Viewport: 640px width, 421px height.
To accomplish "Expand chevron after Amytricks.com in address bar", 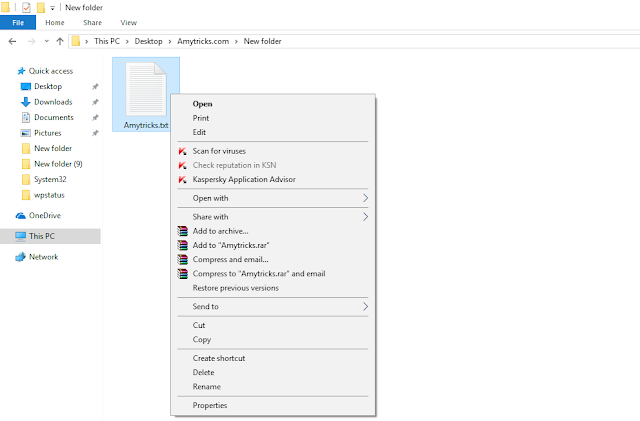I will pyautogui.click(x=236, y=42).
